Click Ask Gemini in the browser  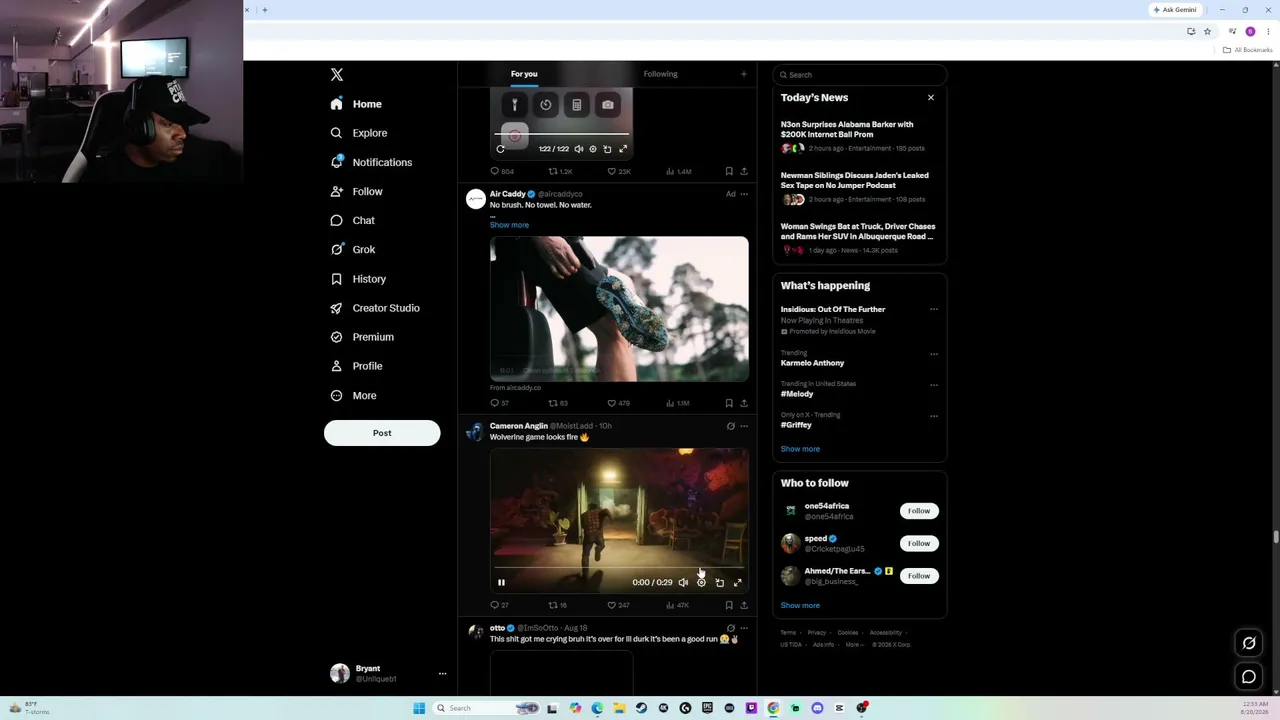pyautogui.click(x=1175, y=10)
